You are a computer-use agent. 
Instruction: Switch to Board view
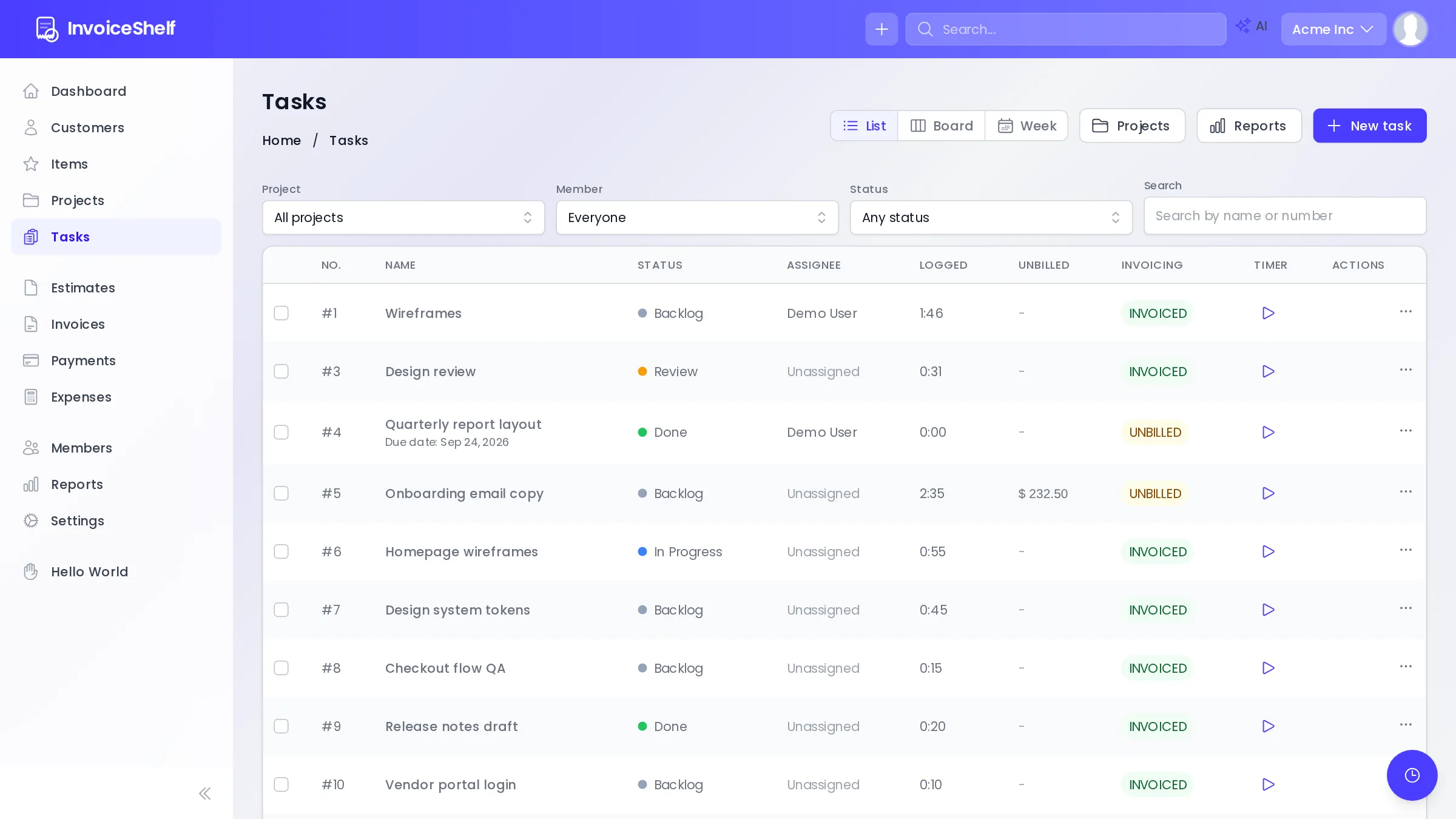942,126
